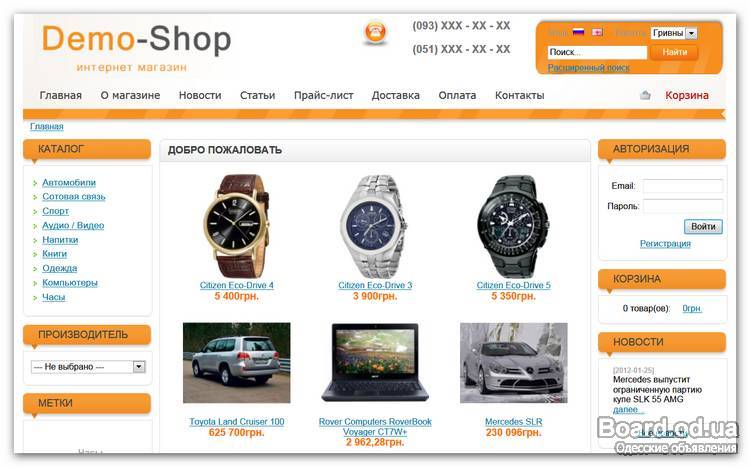This screenshot has width=750, height=467.
Task: Click the basket icon beside Корзина
Action: tap(645, 95)
